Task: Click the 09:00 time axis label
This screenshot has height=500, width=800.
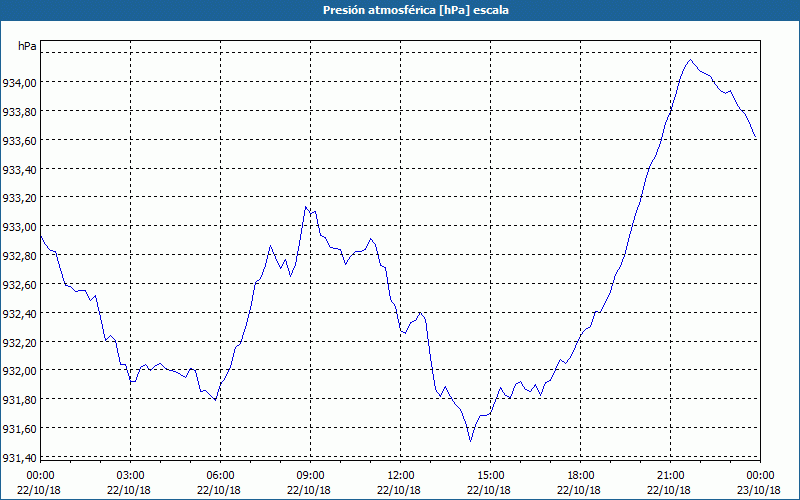Action: (x=310, y=476)
